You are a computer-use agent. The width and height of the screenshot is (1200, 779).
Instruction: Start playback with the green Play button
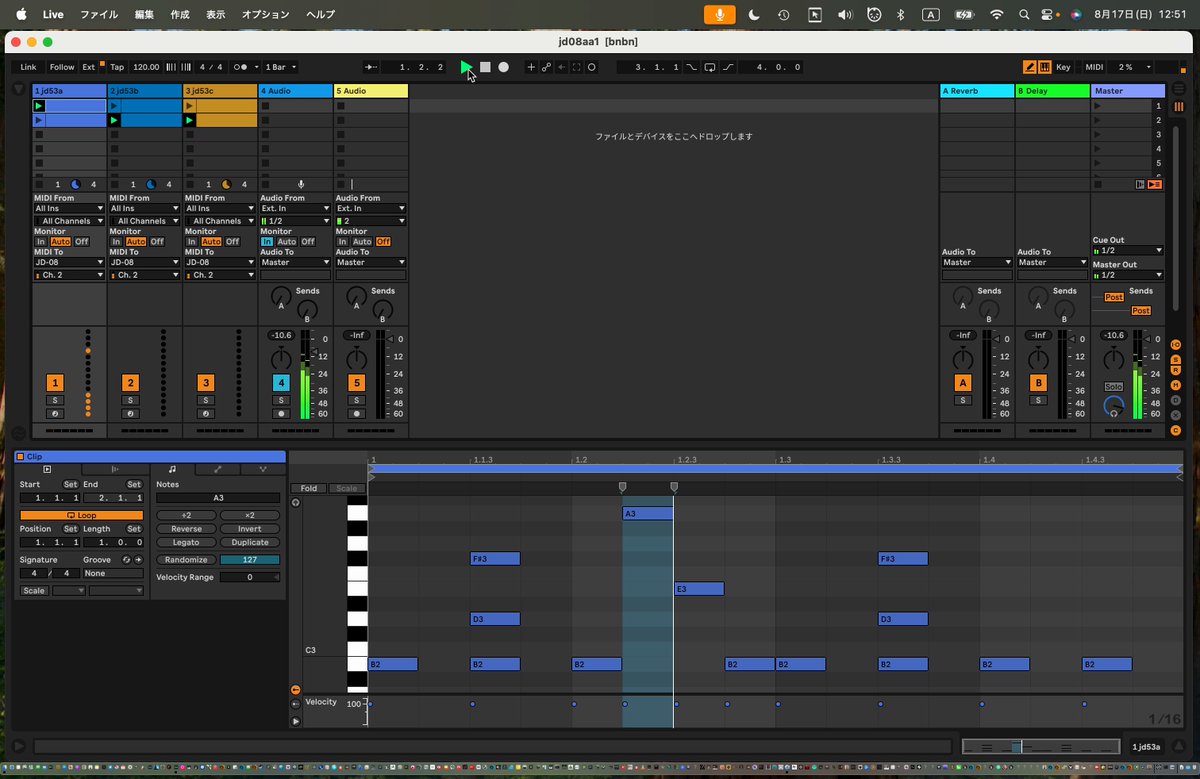466,67
